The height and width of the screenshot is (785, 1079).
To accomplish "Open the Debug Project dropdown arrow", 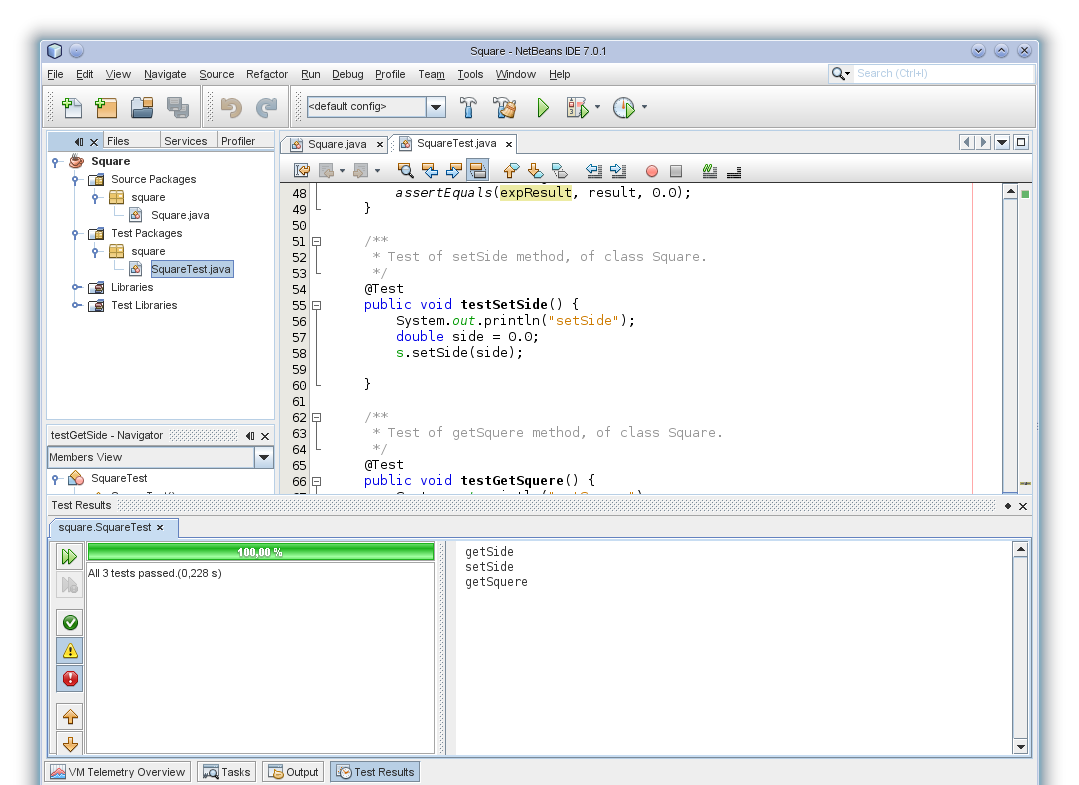I will 597,107.
